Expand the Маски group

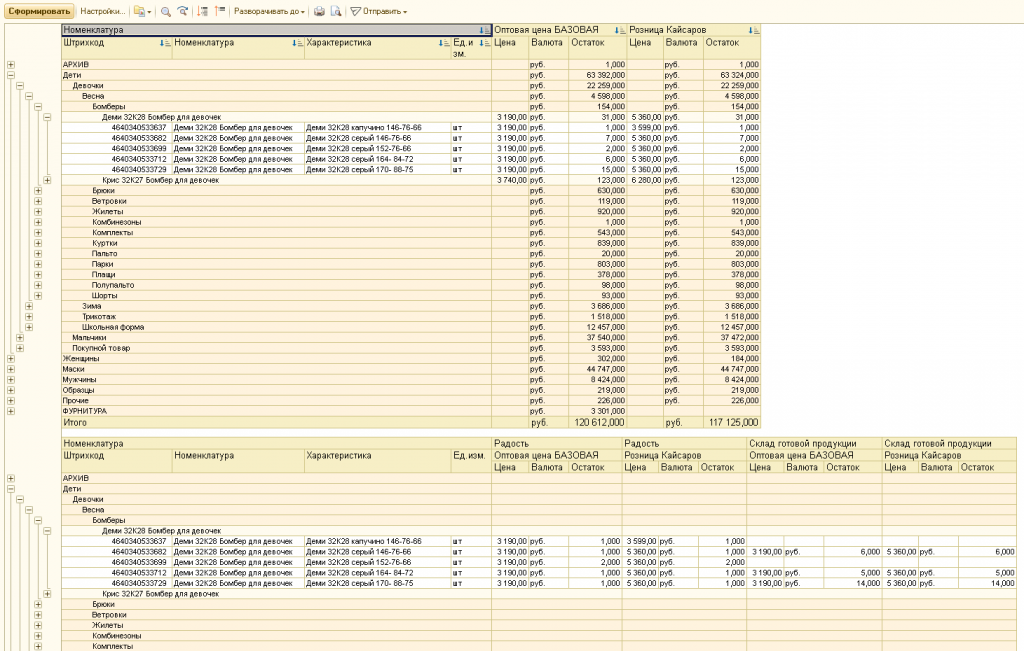[x=10, y=369]
